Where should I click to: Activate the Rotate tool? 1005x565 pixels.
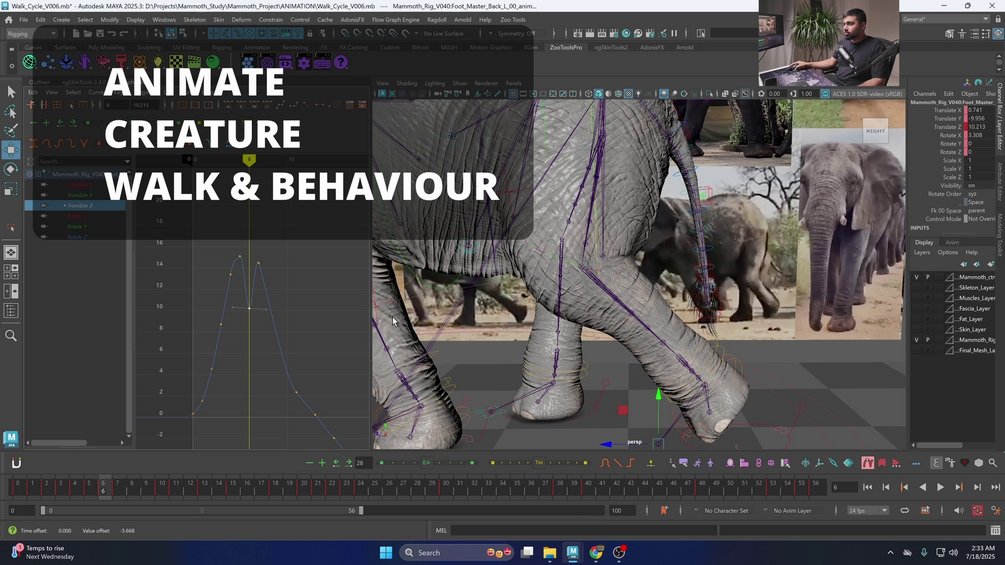(11, 169)
